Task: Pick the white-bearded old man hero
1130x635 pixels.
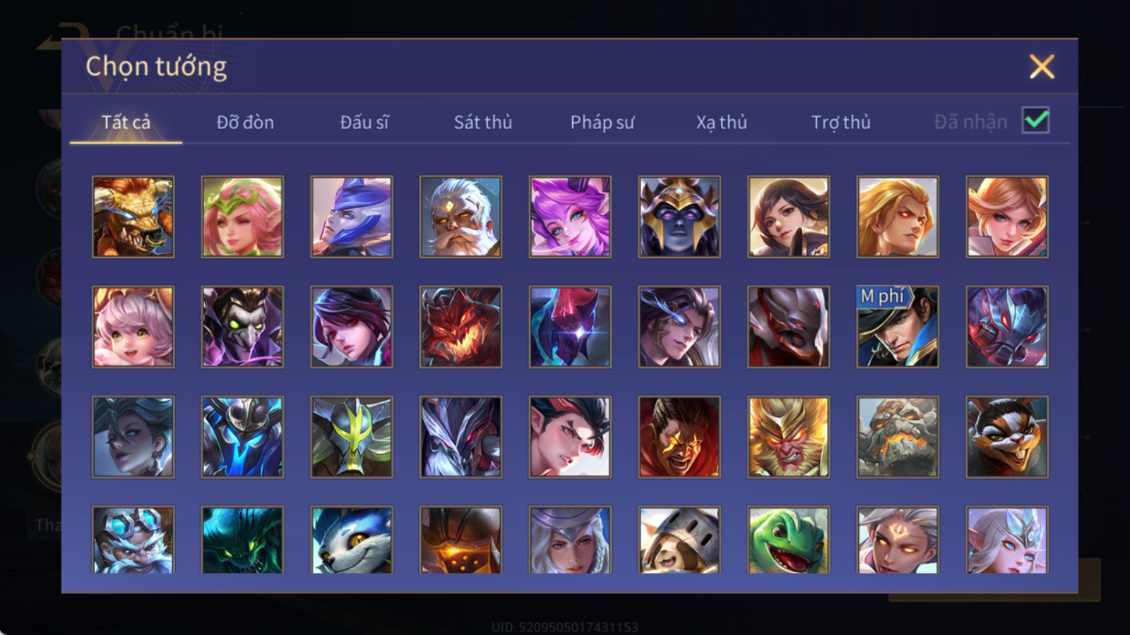Action: (x=461, y=217)
